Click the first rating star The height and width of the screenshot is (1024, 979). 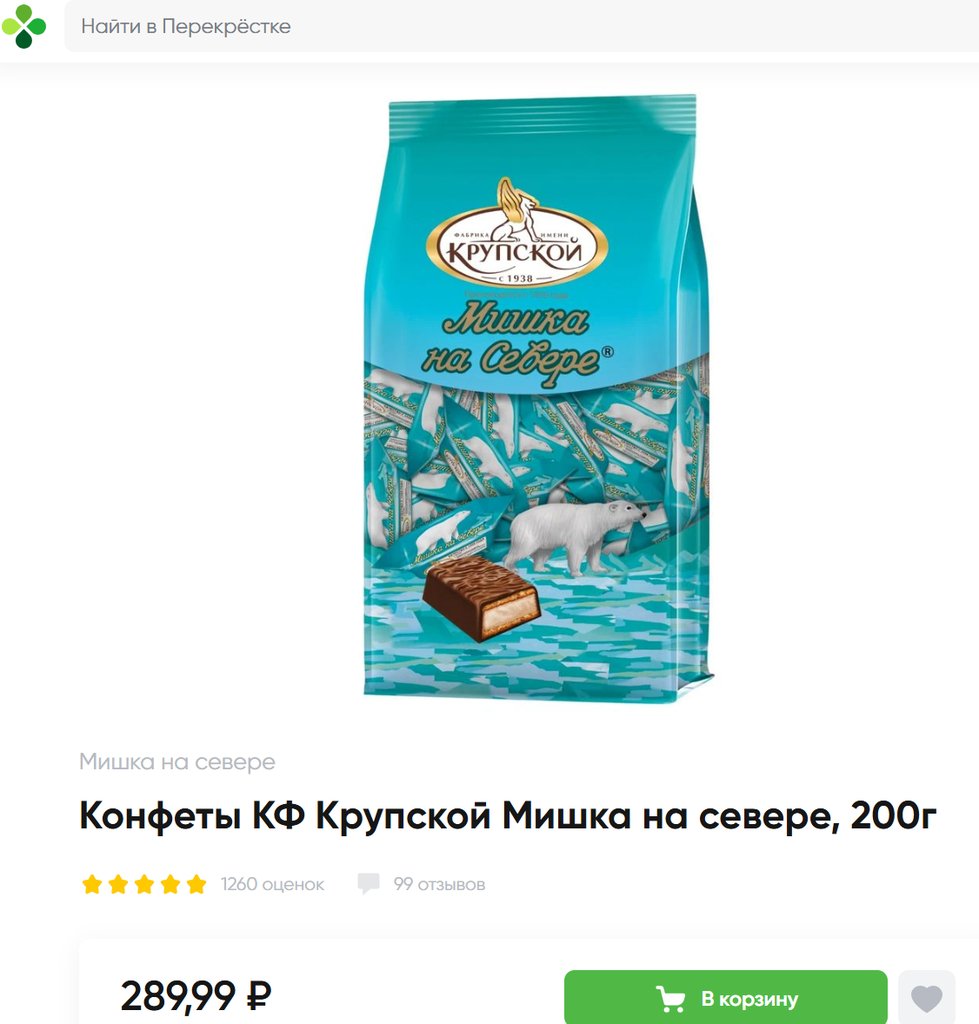coord(92,884)
